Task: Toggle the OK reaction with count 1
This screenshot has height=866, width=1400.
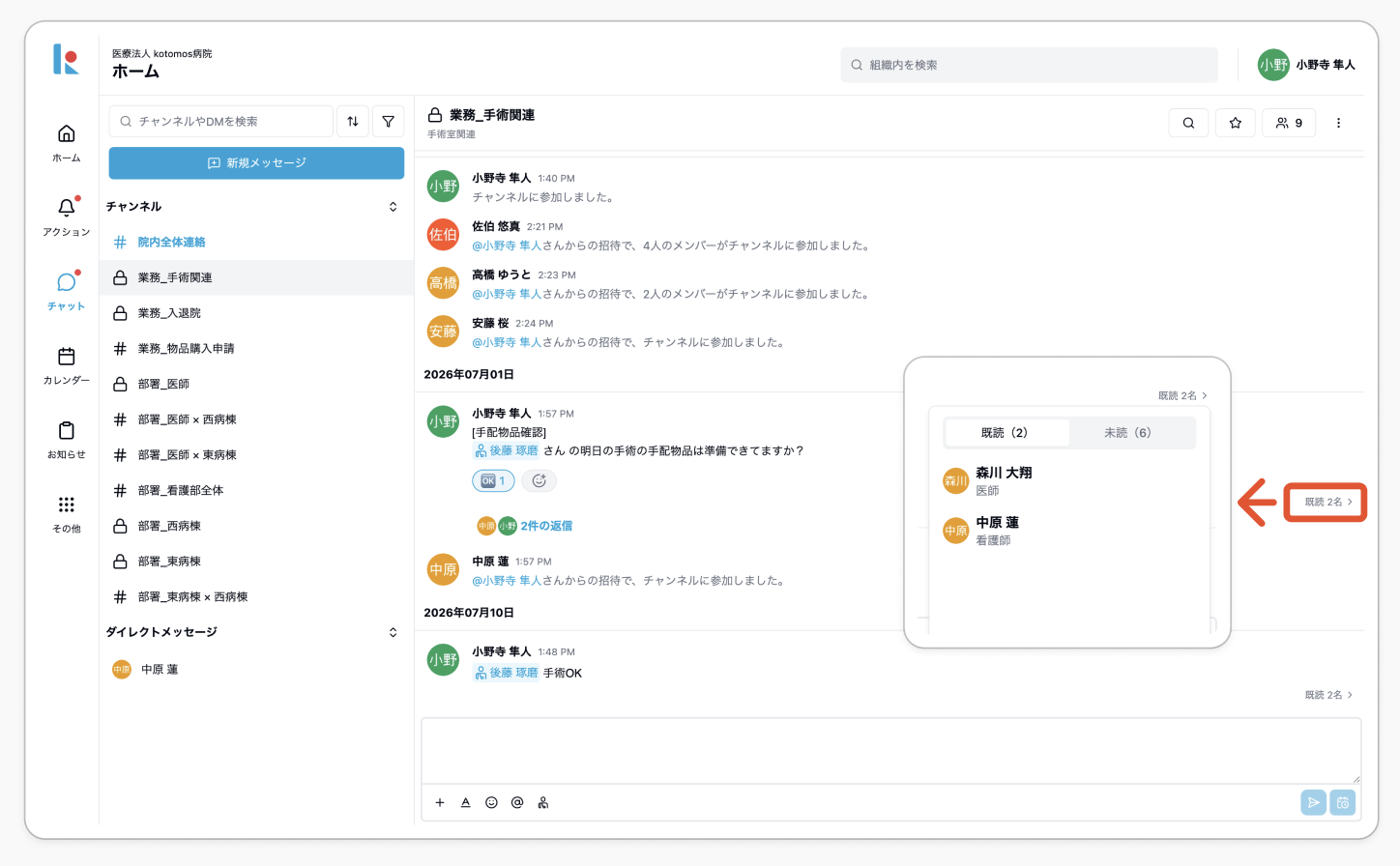Action: [493, 480]
